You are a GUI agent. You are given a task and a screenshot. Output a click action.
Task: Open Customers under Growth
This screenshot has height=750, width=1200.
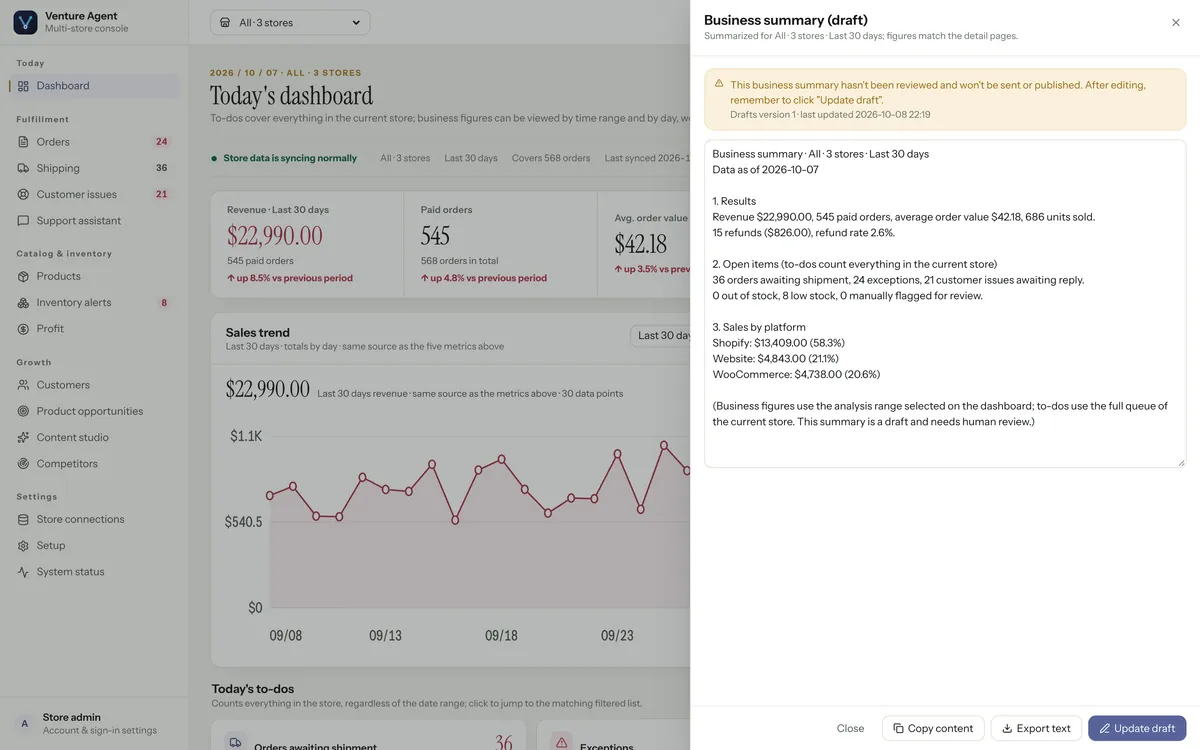click(94, 385)
